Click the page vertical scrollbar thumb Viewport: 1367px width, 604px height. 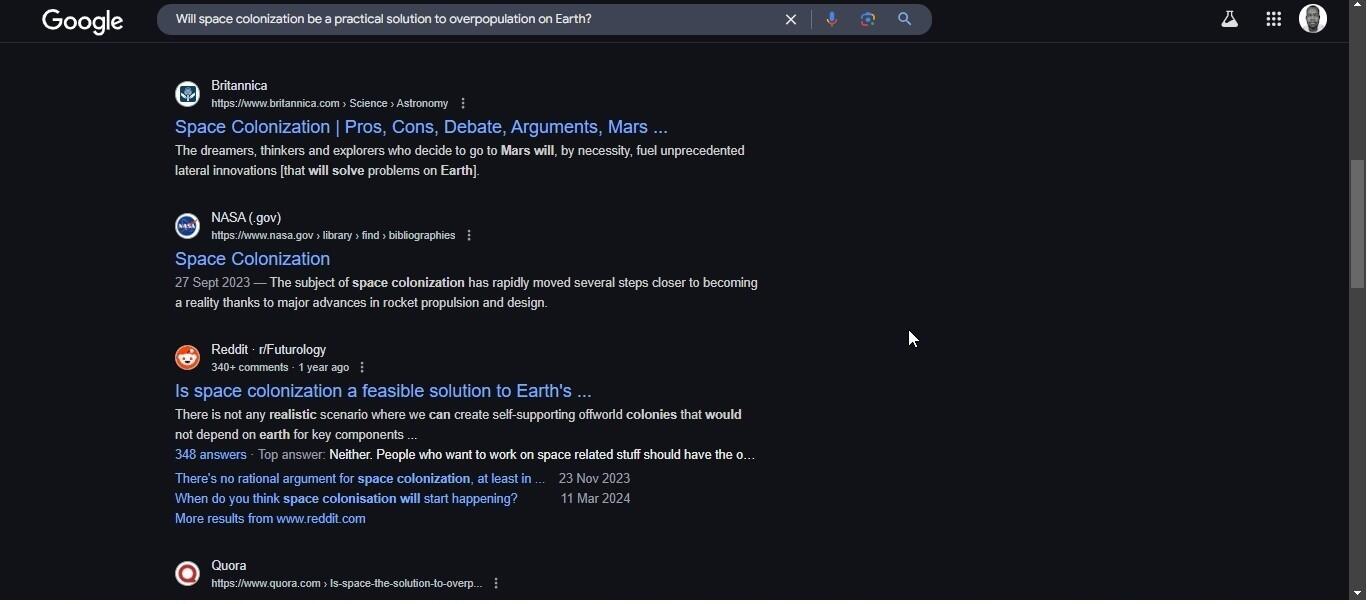point(1357,225)
